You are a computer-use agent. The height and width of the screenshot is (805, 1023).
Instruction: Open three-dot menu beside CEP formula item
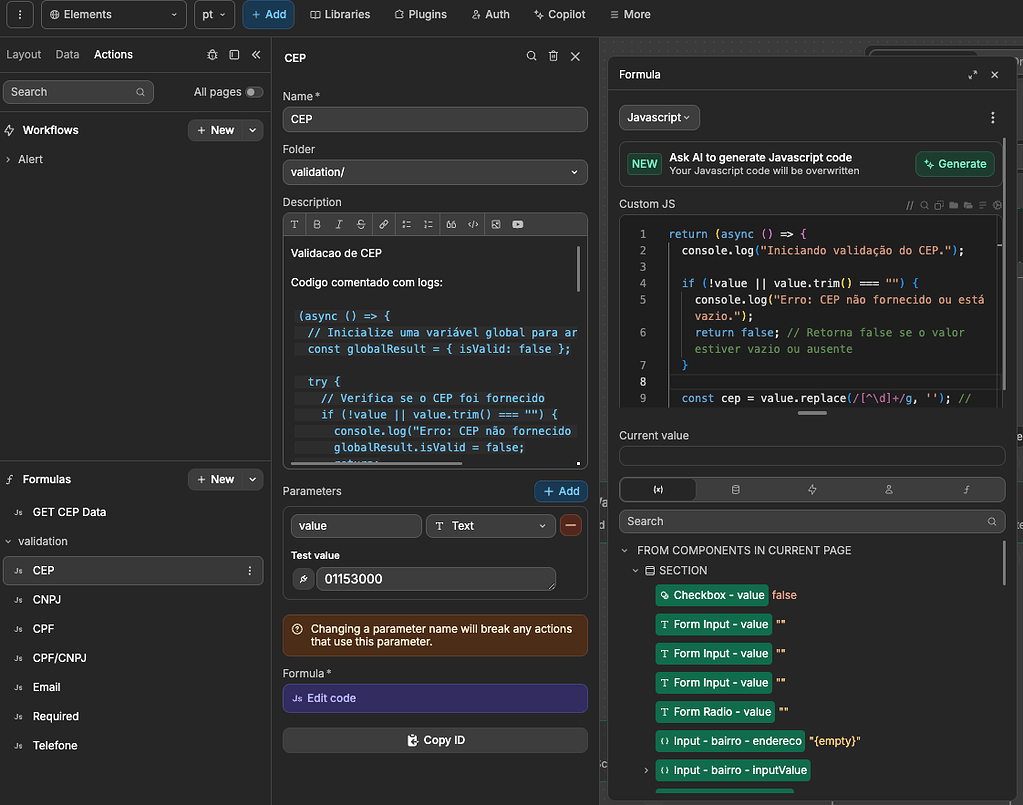[x=250, y=571]
